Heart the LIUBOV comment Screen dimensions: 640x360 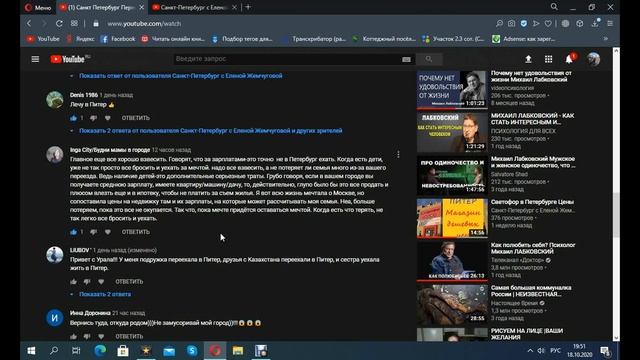point(101,282)
